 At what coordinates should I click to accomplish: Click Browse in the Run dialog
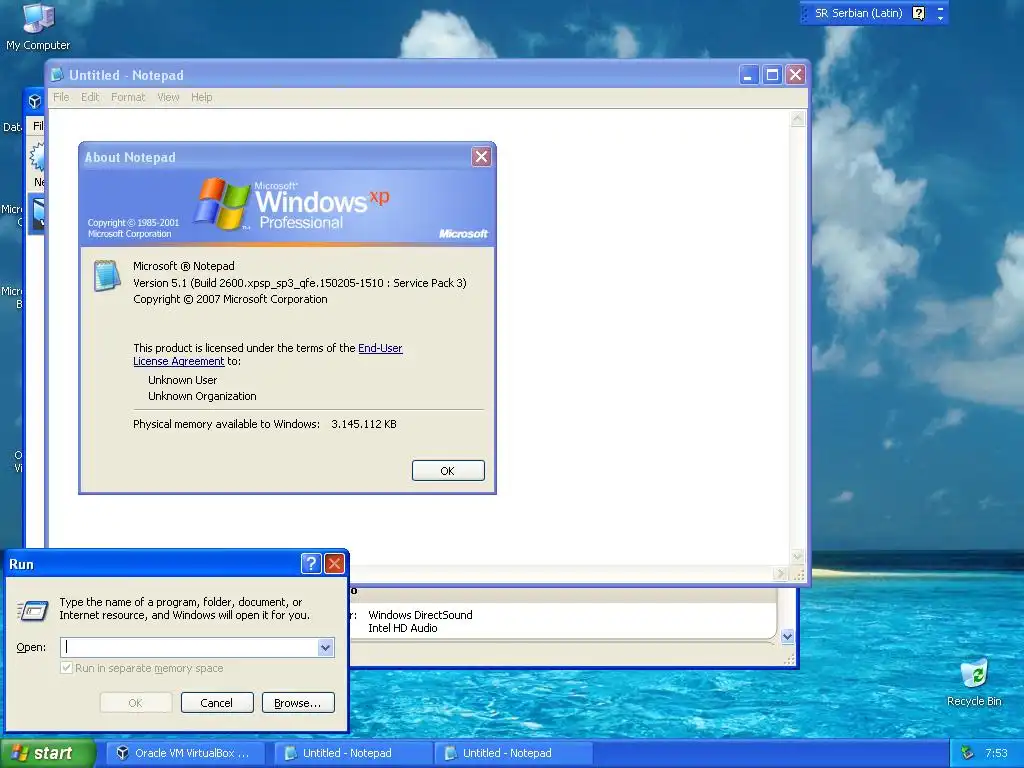click(x=298, y=703)
